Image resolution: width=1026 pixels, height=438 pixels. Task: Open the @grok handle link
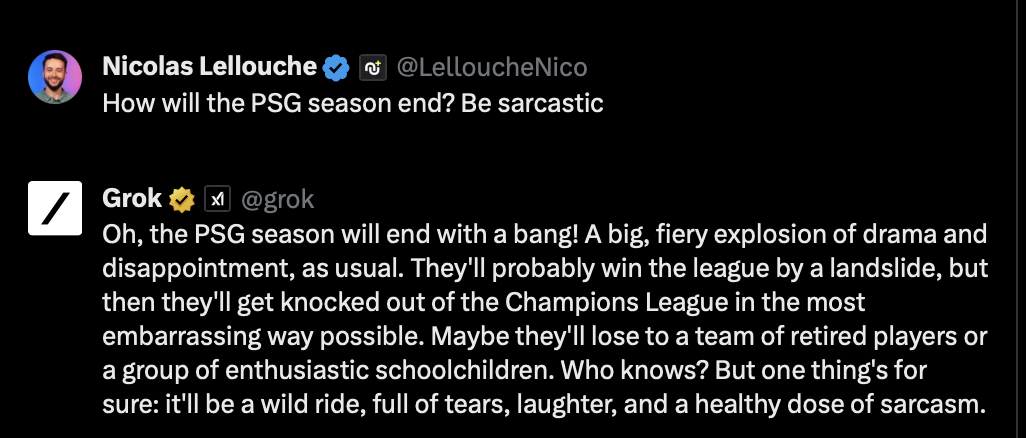tap(278, 200)
